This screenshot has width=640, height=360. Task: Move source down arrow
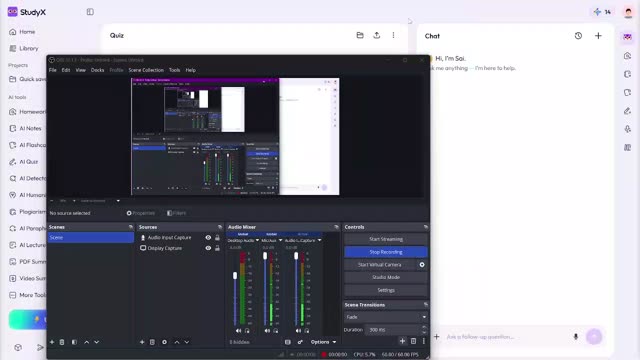(x=187, y=342)
